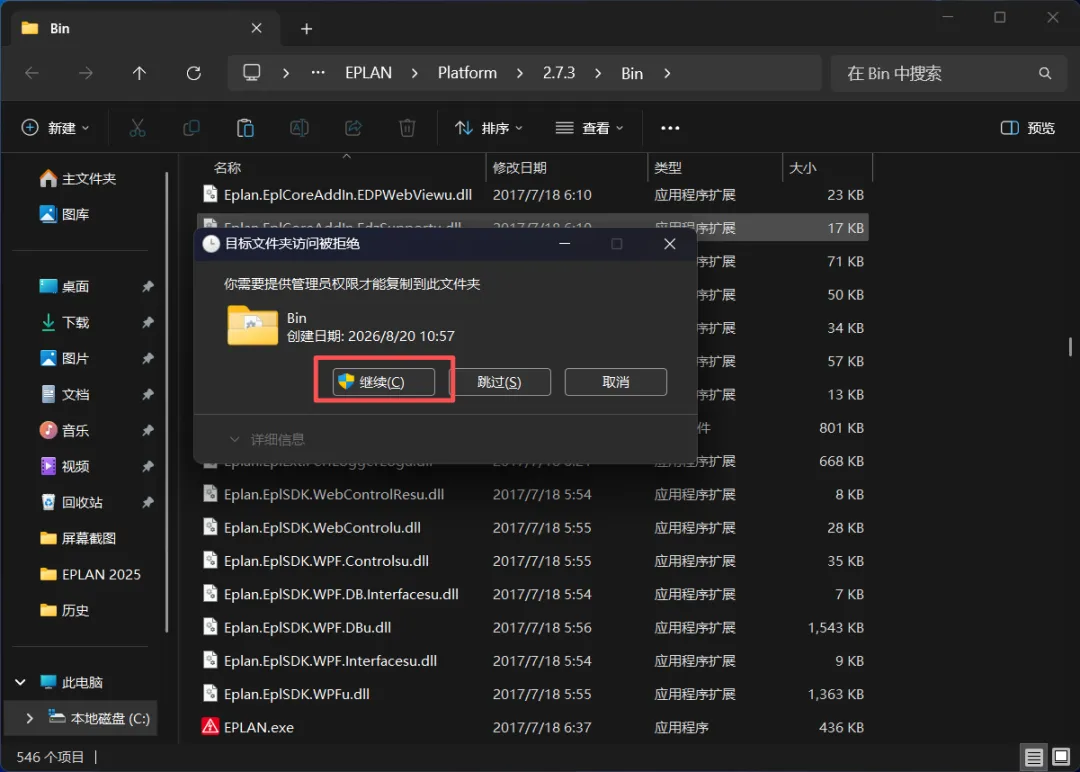Image resolution: width=1080 pixels, height=772 pixels.
Task: Select Eplan.EplSDK.WPF.DBu.dll file
Action: 534,627
